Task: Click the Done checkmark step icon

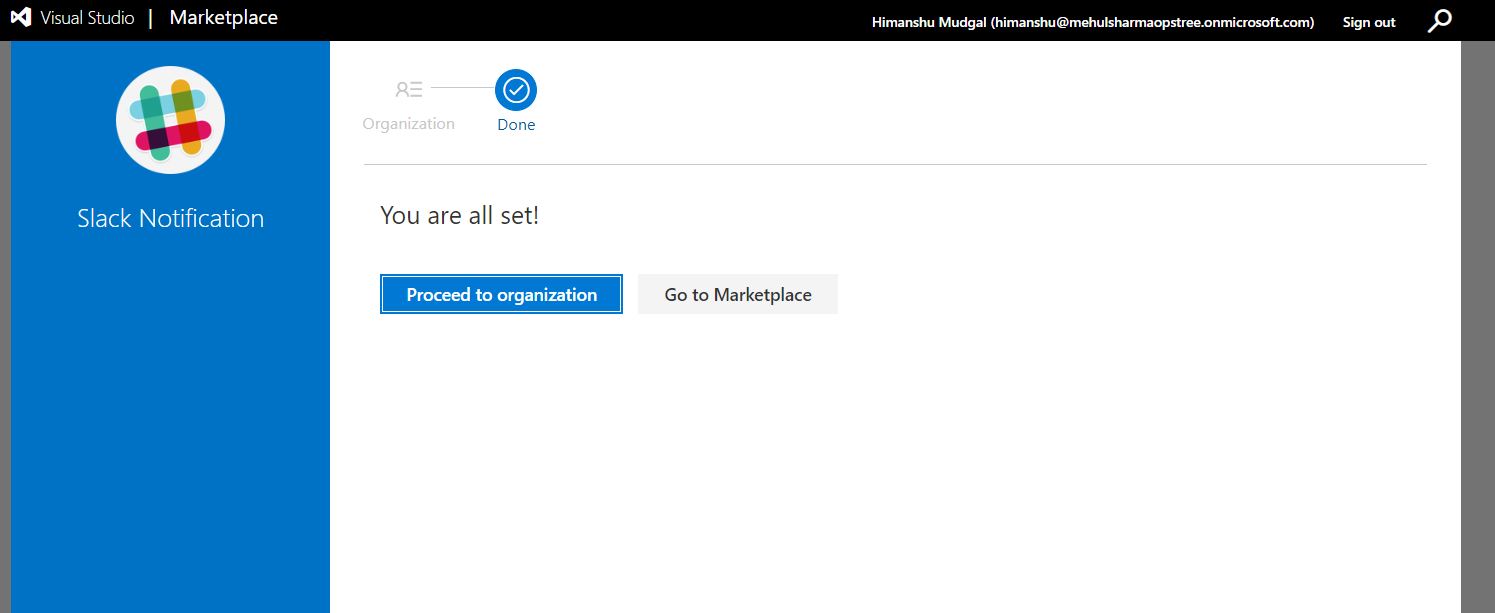Action: pos(516,90)
